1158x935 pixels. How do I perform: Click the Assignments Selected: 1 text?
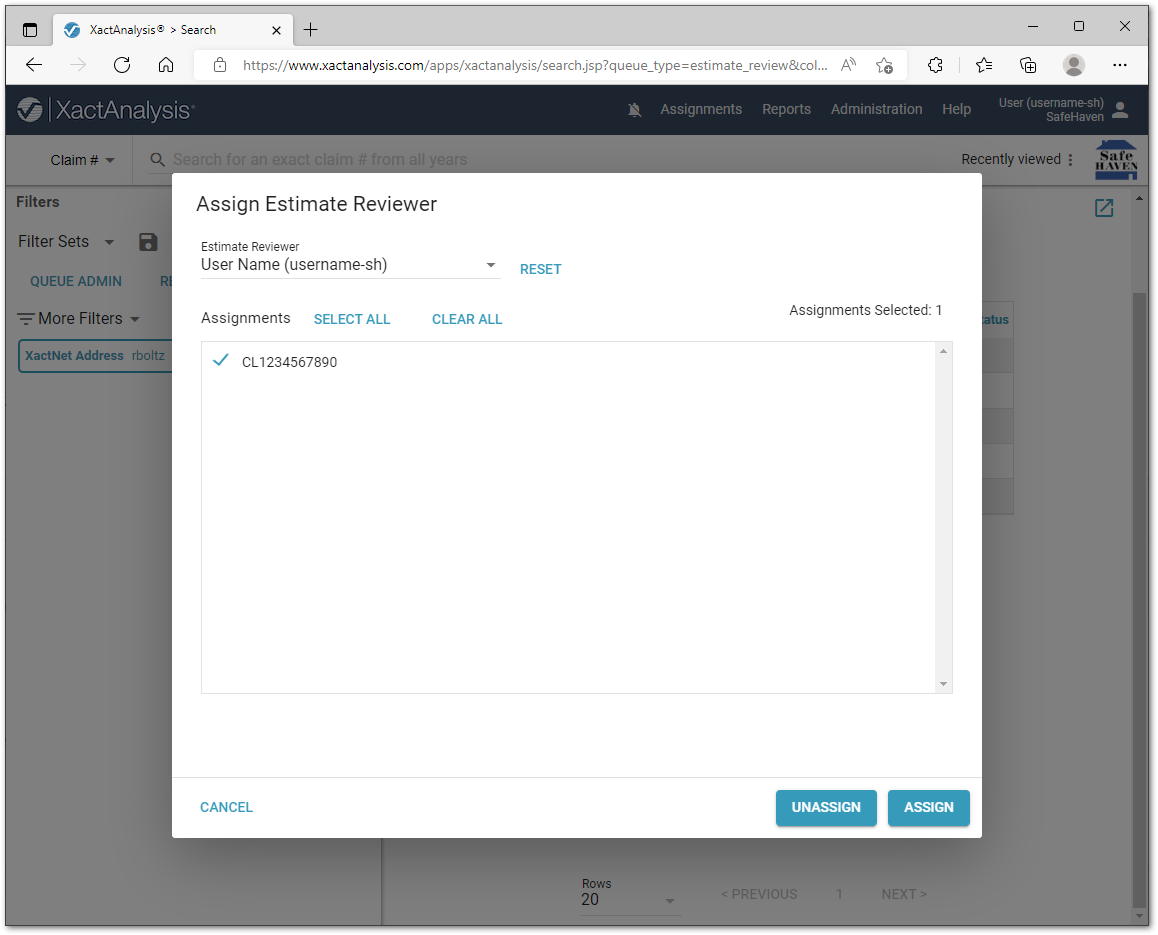pyautogui.click(x=865, y=311)
